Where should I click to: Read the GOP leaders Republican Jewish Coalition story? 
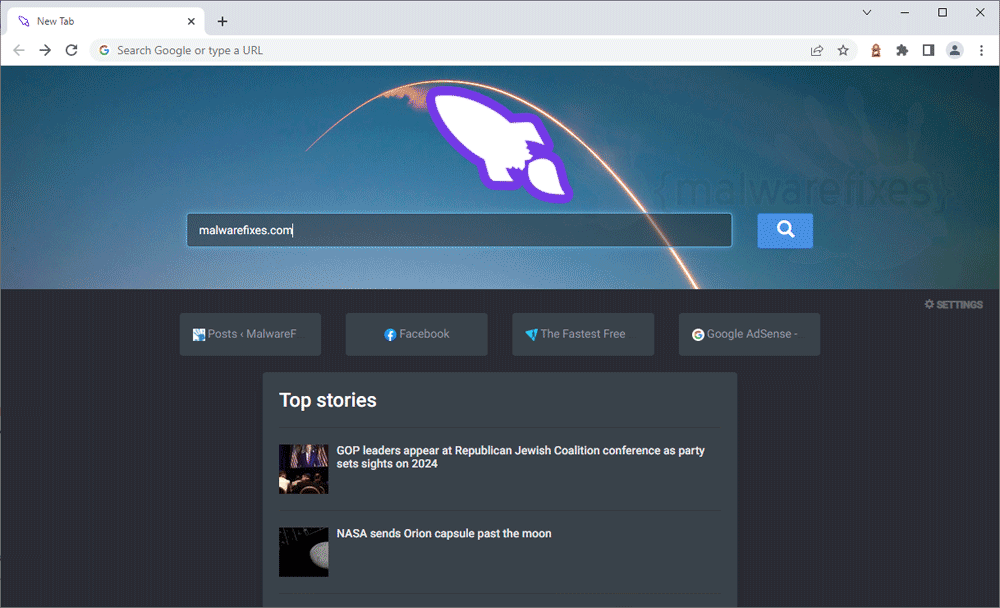[x=520, y=457]
